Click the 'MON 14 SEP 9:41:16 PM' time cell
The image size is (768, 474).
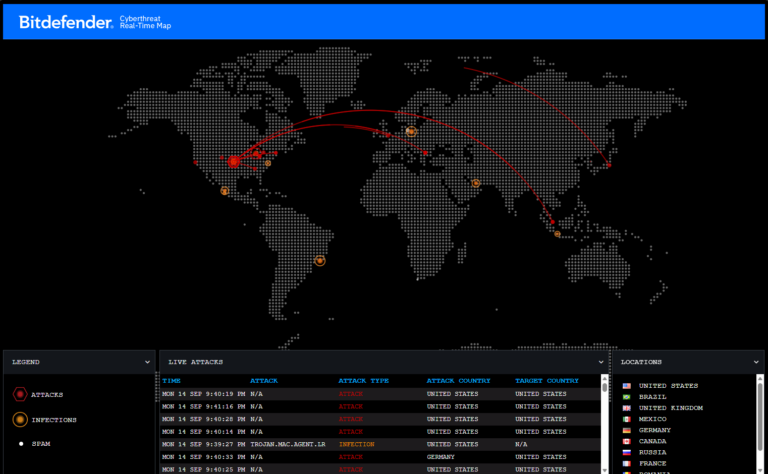tap(203, 406)
